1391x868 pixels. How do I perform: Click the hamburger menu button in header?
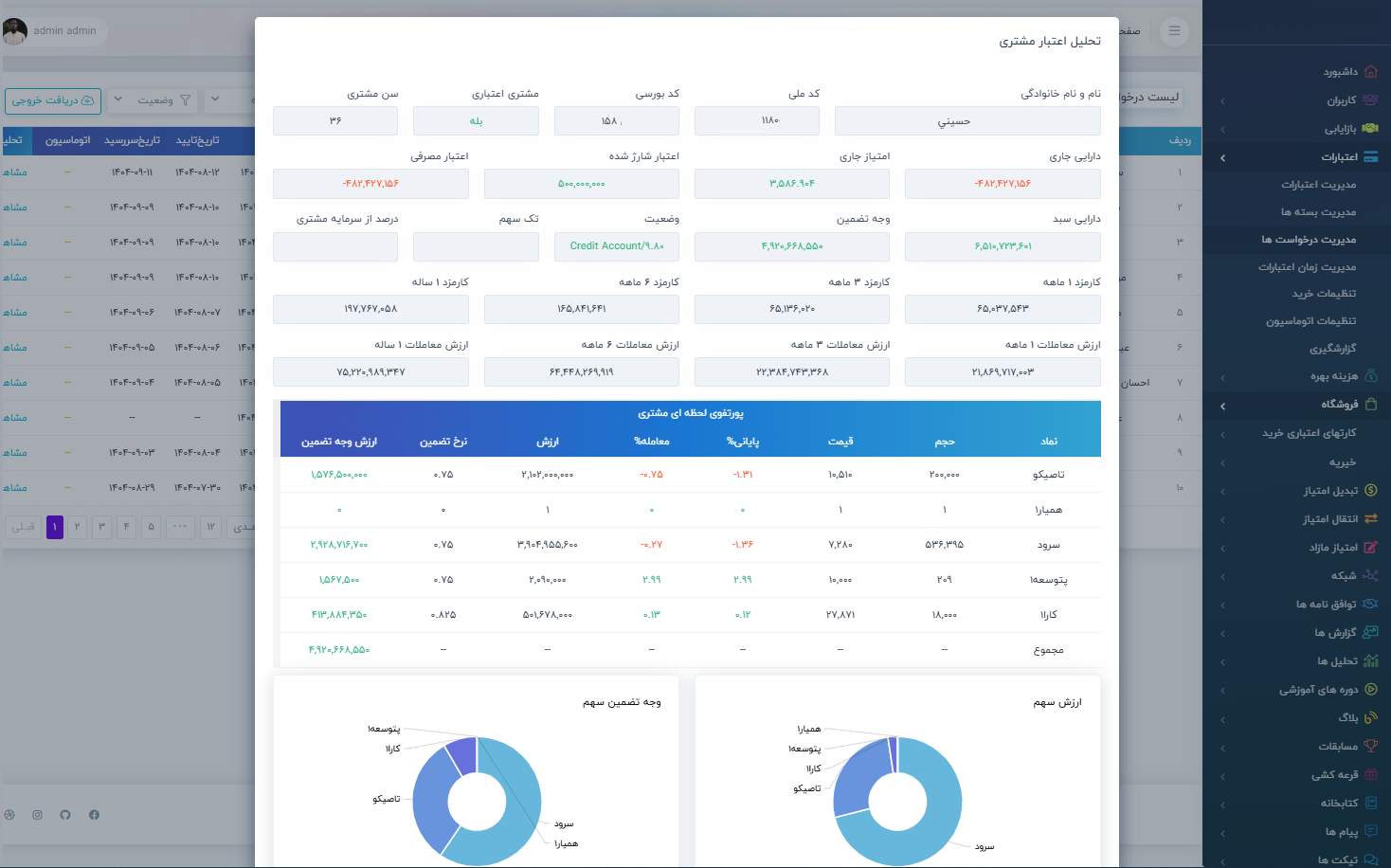point(1174,31)
